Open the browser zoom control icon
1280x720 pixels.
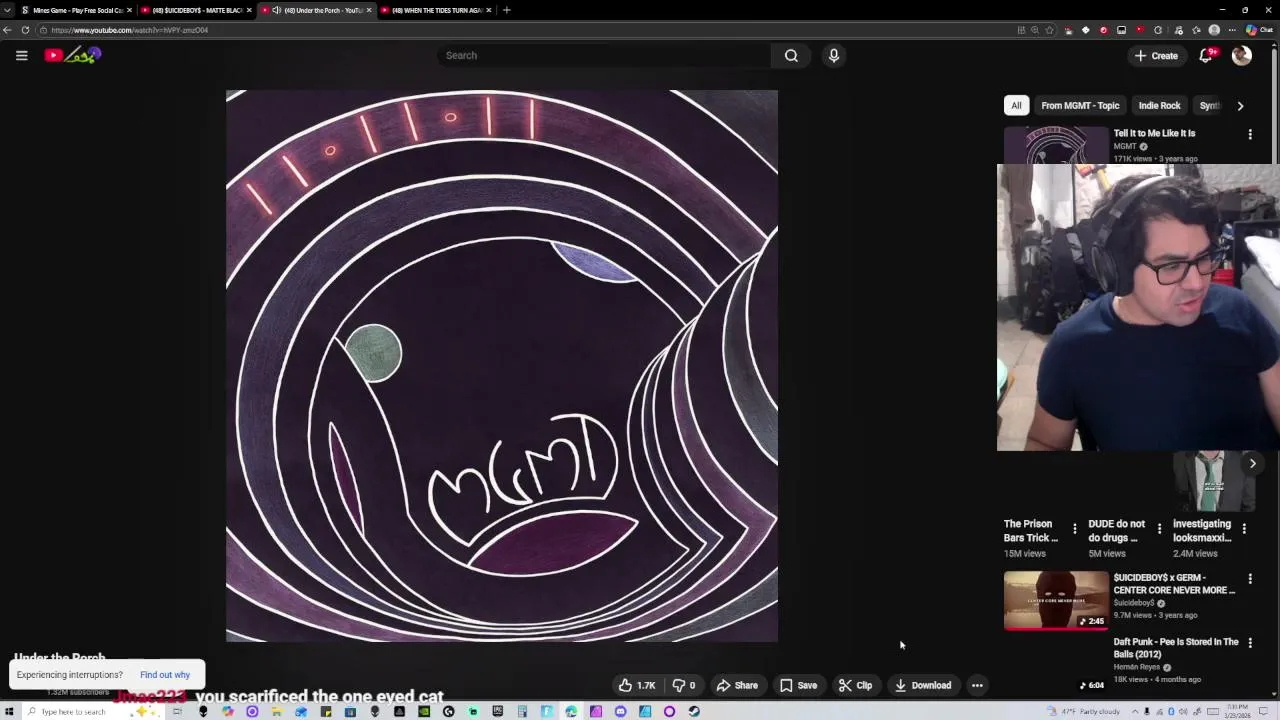tap(1035, 30)
